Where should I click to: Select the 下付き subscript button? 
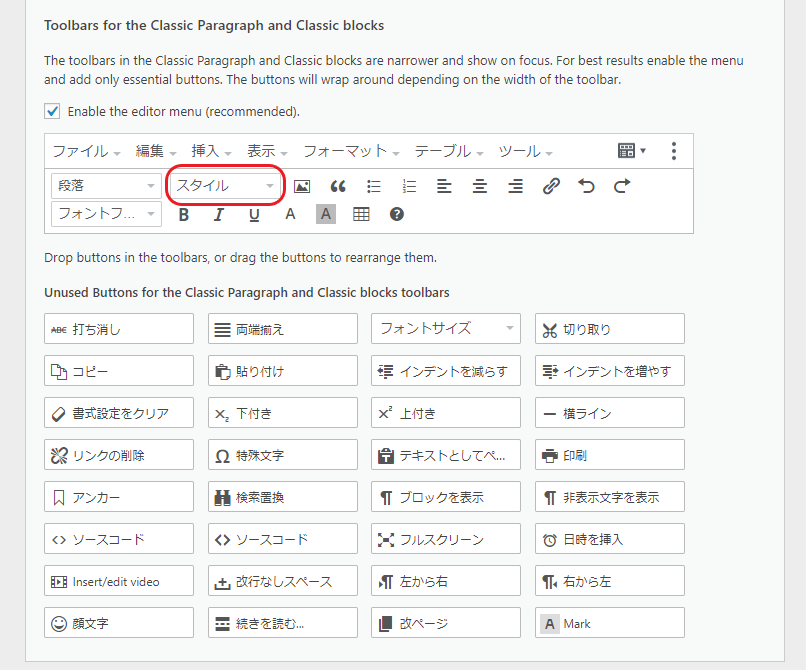point(283,412)
